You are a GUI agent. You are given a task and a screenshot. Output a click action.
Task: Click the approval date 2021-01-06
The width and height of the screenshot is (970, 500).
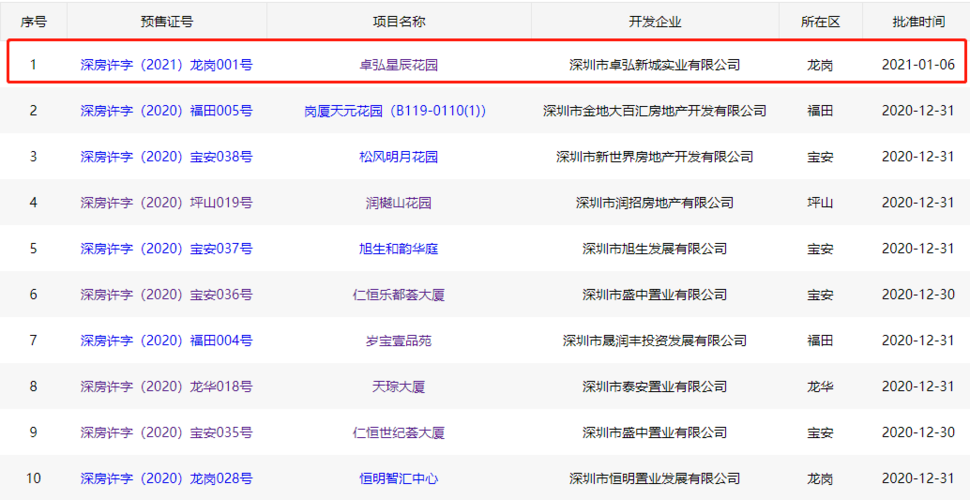pos(919,64)
